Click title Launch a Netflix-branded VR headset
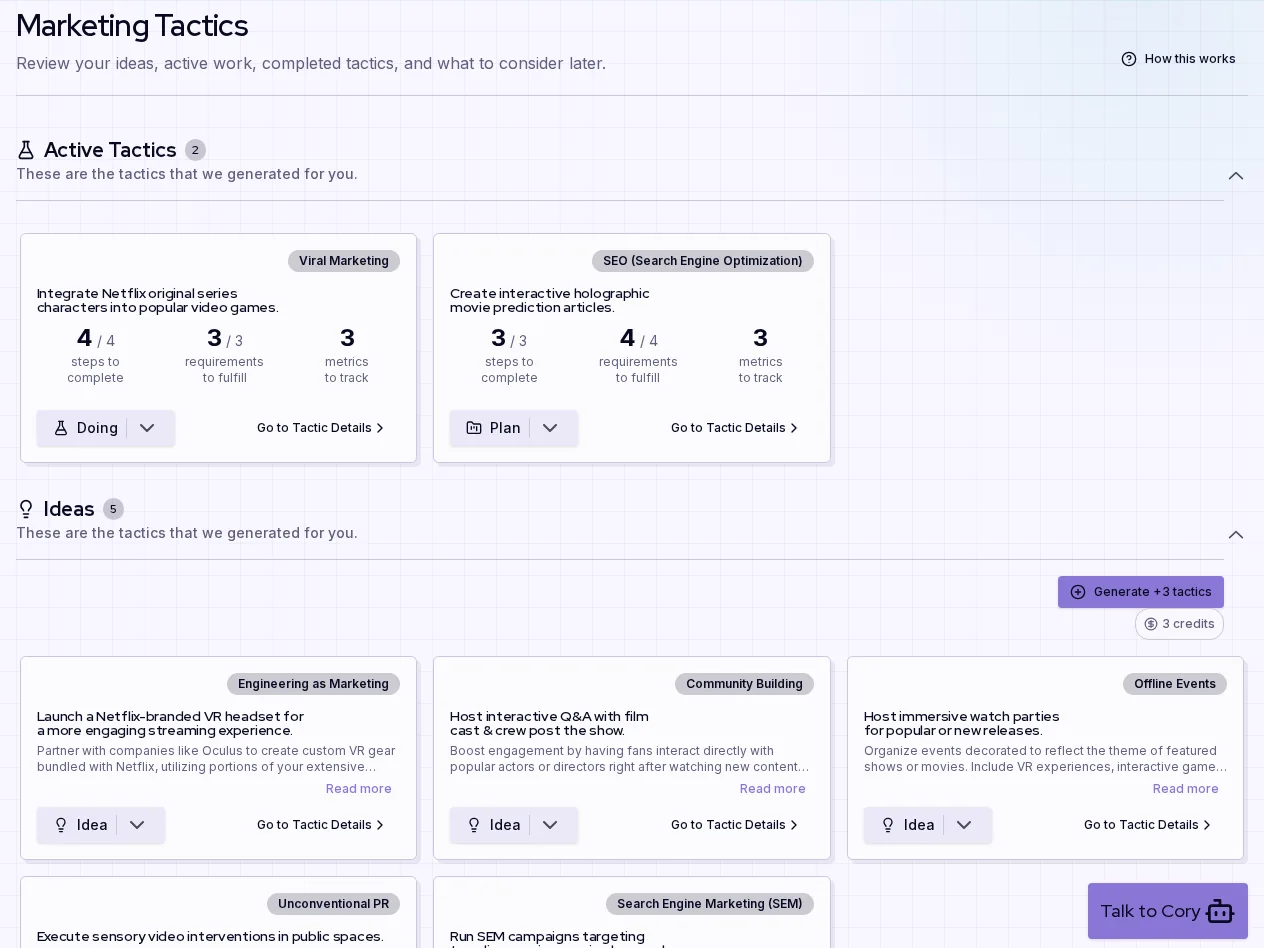1264x948 pixels. [170, 723]
